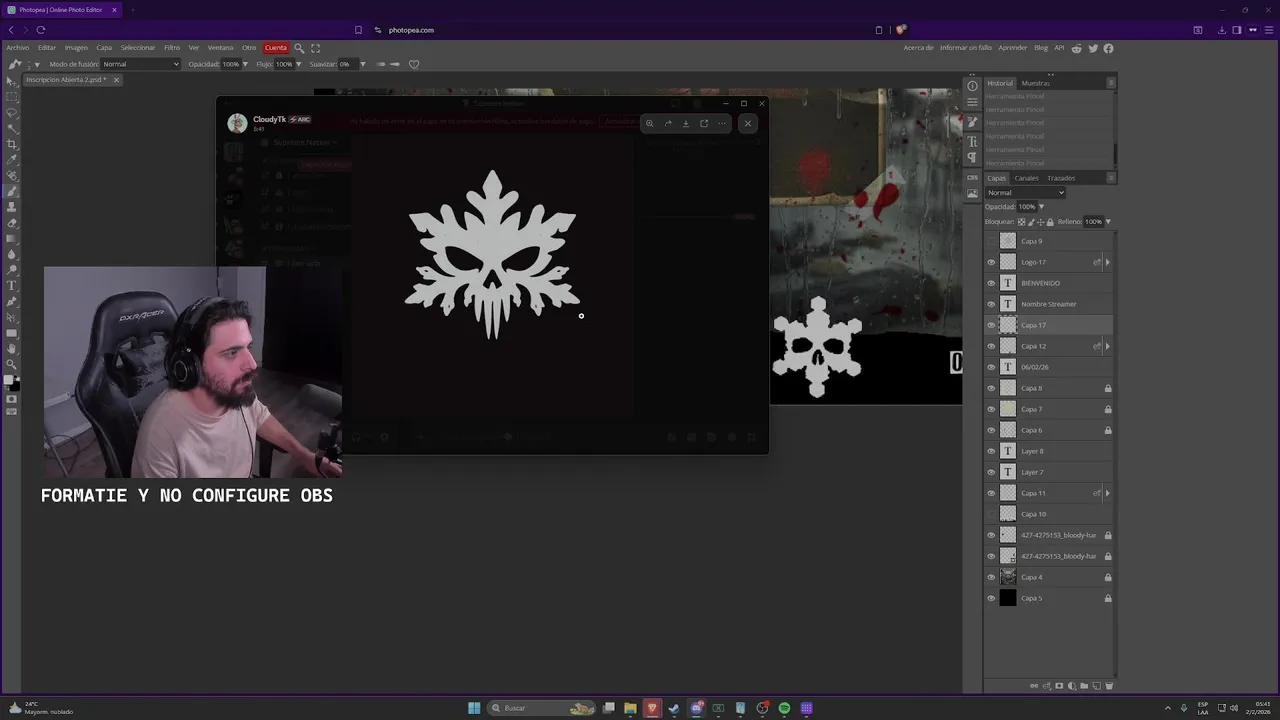
Task: Download the image in the Discord viewer
Action: point(685,123)
